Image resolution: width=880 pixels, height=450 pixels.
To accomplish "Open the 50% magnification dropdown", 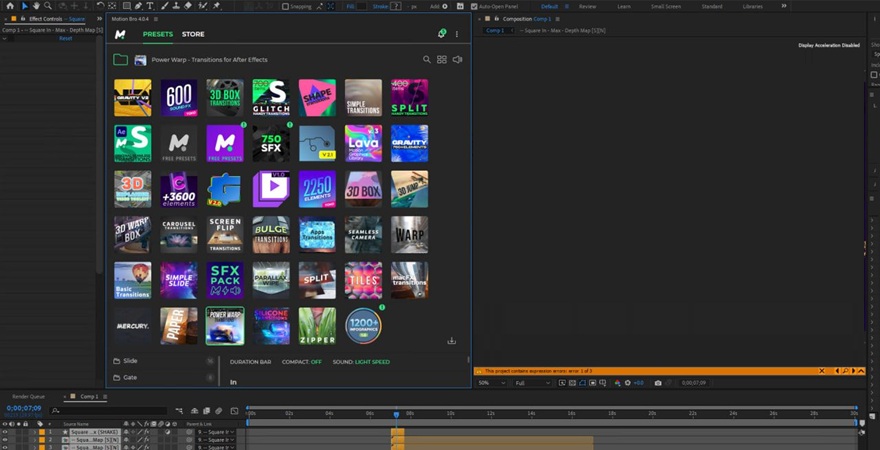I will tap(491, 383).
